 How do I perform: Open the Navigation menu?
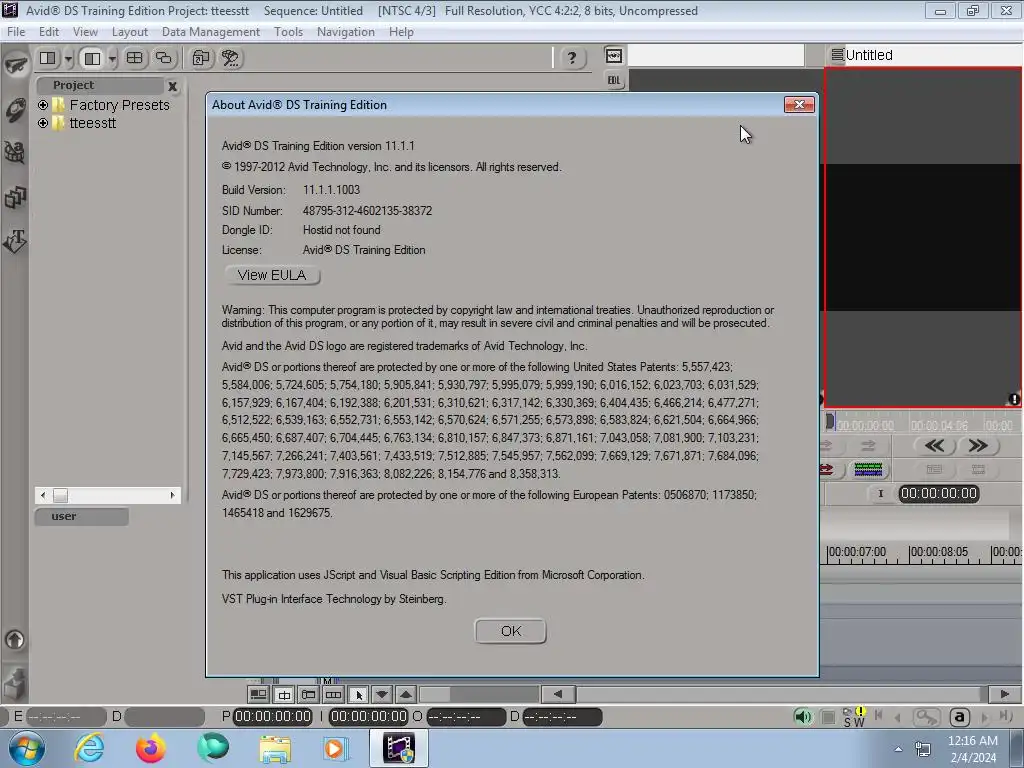coord(345,31)
